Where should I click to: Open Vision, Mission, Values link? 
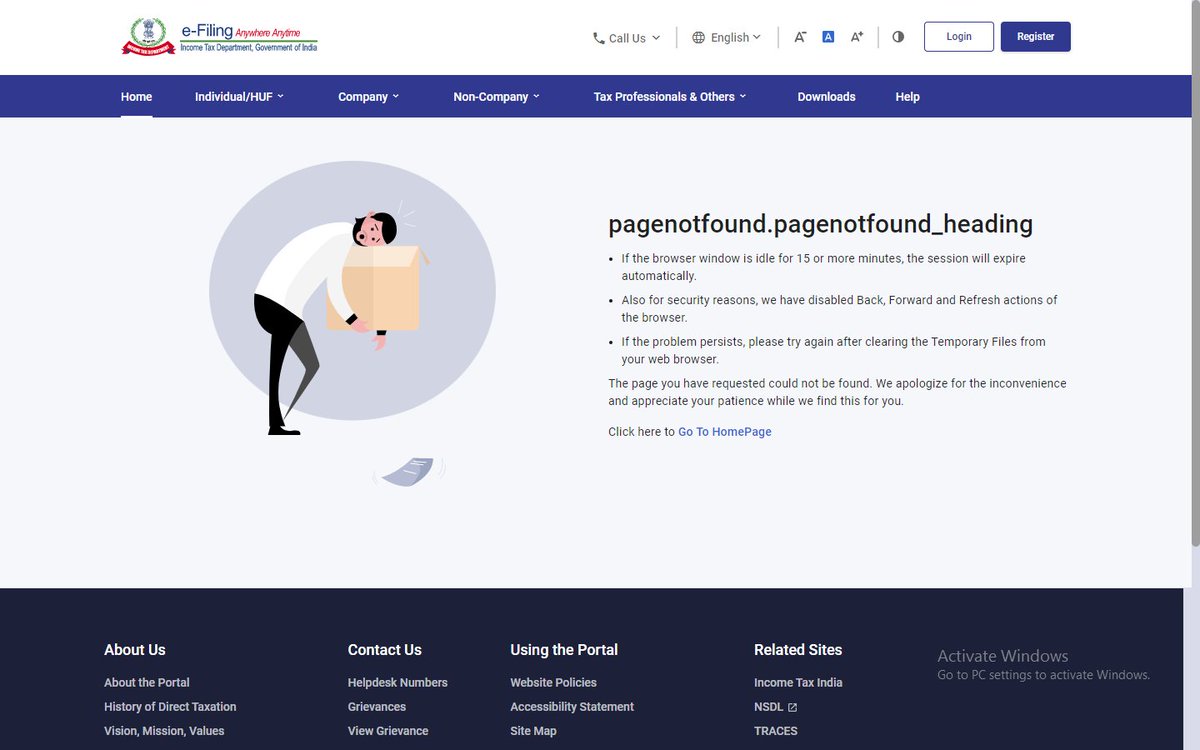click(x=164, y=731)
